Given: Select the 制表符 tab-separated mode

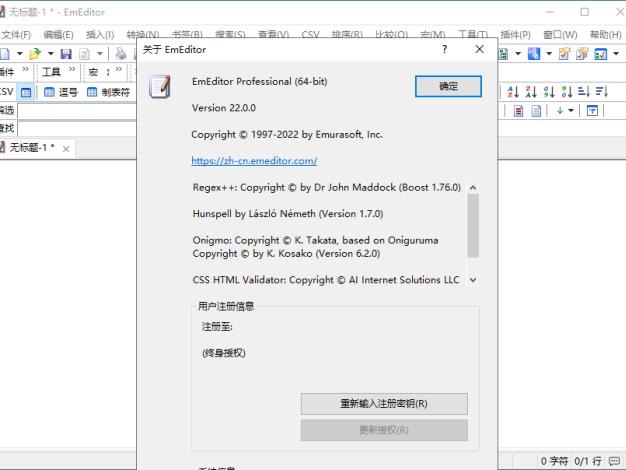Looking at the screenshot, I should [x=108, y=93].
